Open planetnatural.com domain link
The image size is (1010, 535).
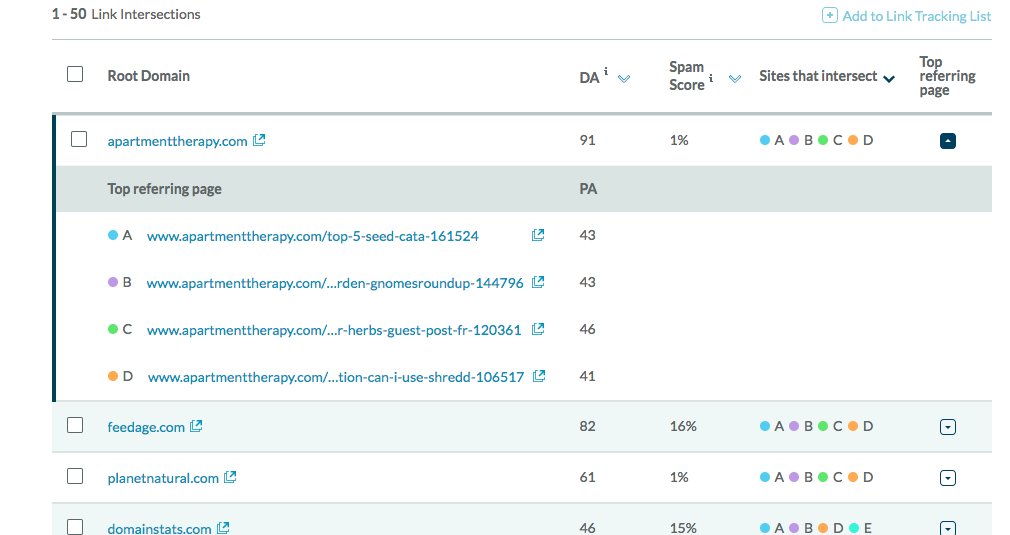point(163,478)
